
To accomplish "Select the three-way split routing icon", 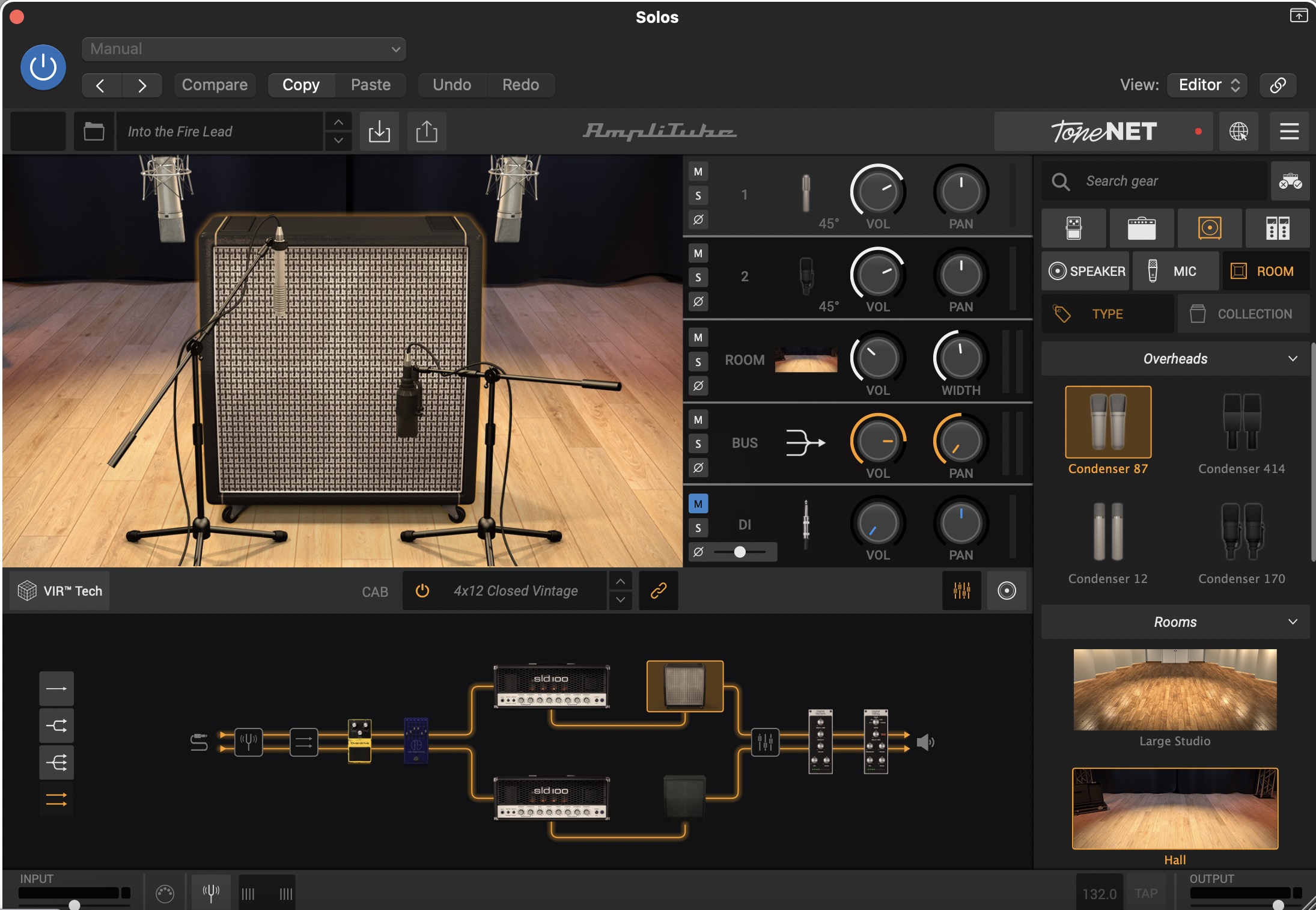I will tap(56, 763).
